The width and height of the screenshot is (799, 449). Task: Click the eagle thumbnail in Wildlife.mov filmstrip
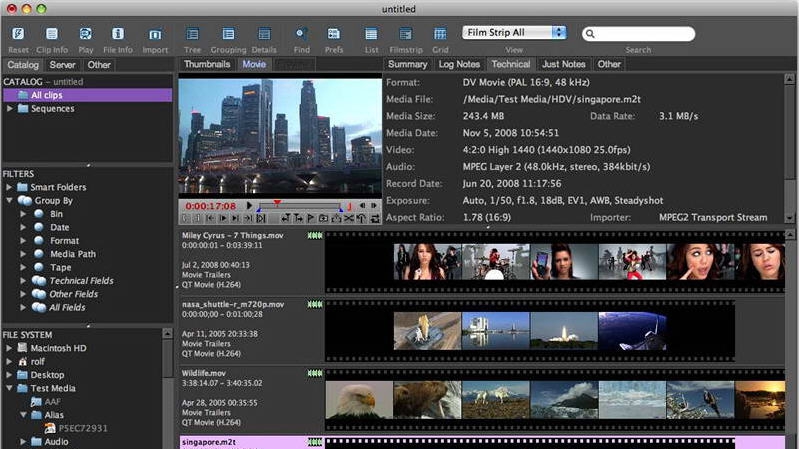(x=359, y=400)
